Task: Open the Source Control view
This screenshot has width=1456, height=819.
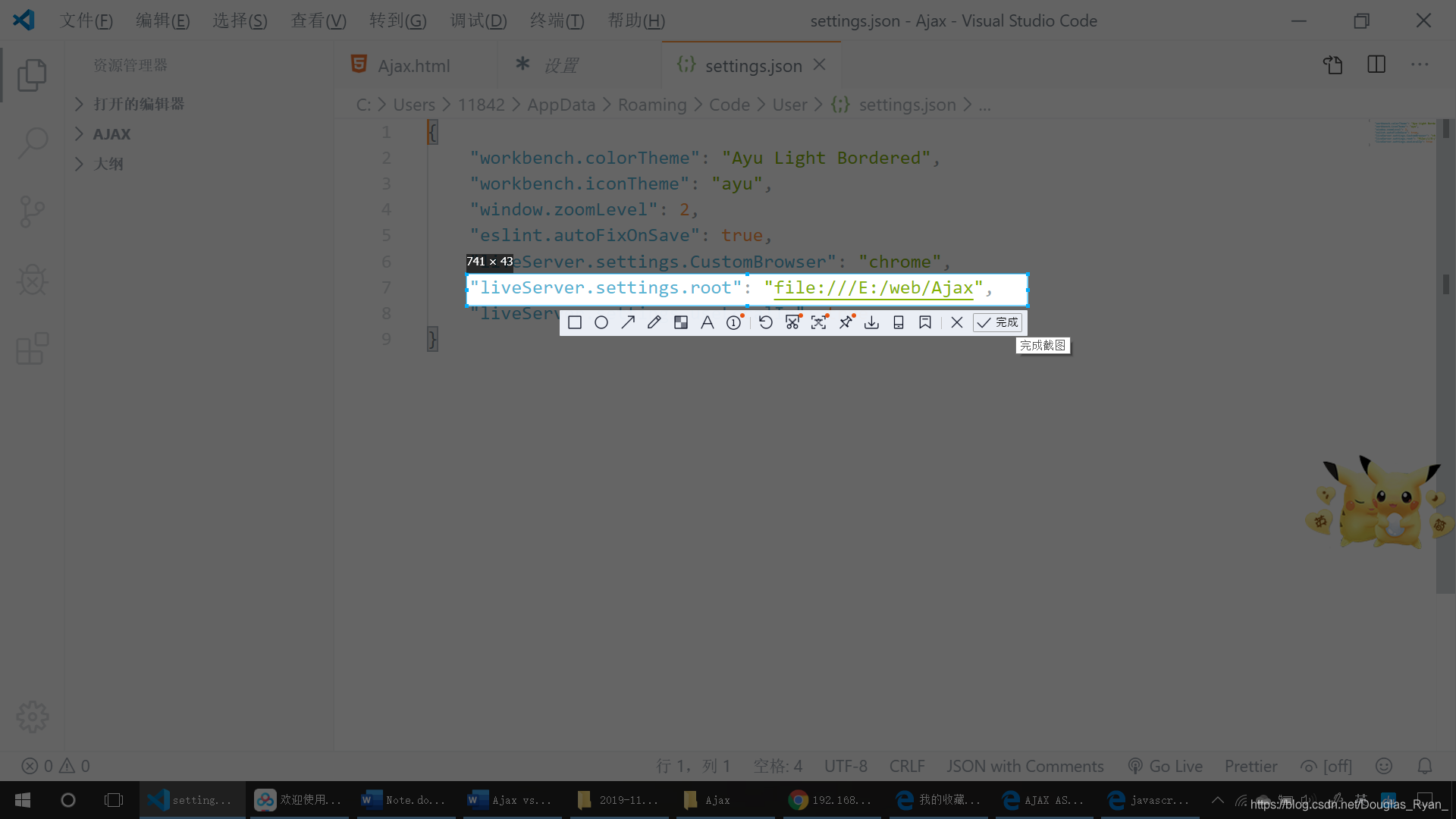Action: click(32, 212)
